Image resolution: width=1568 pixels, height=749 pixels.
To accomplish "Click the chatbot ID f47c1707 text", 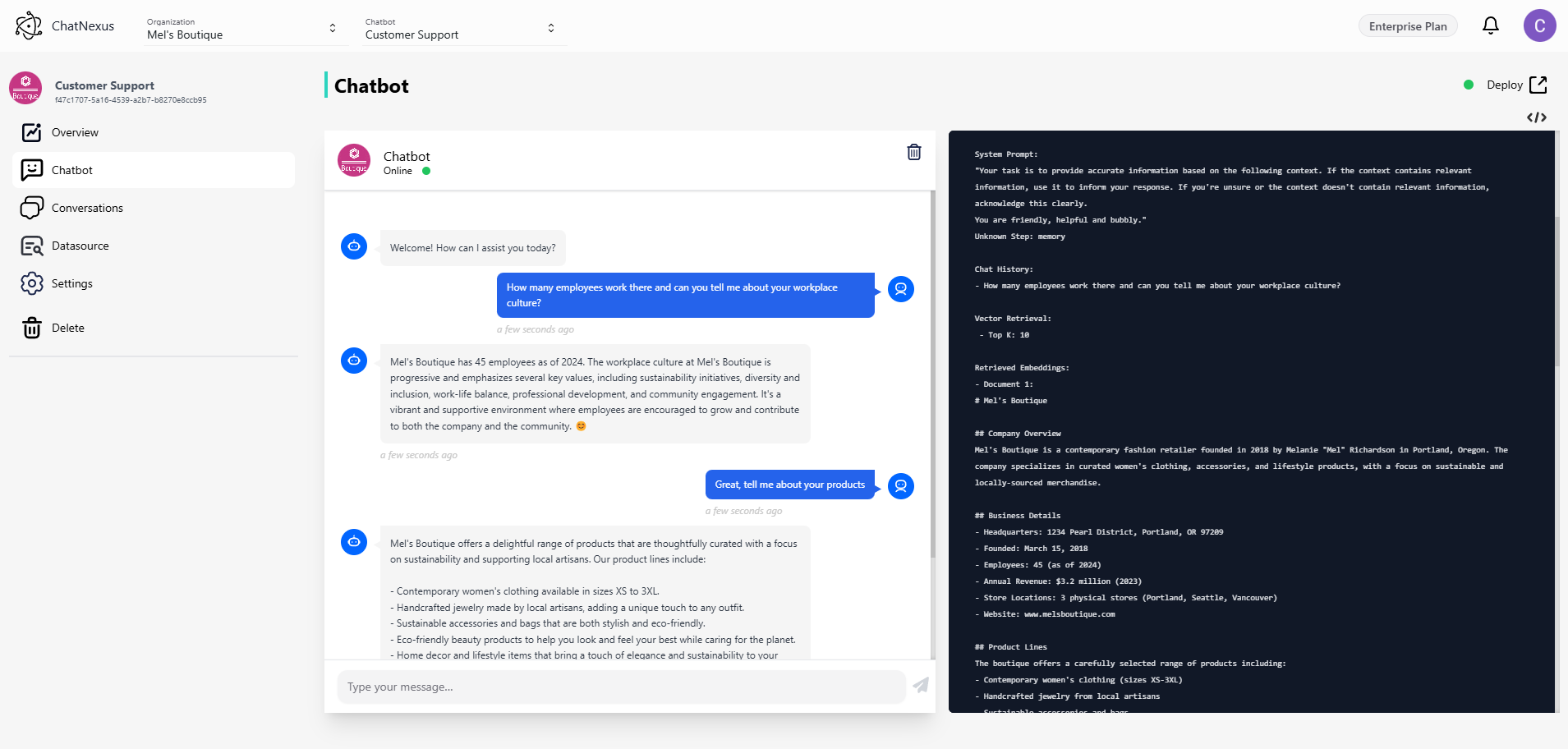I will [131, 100].
